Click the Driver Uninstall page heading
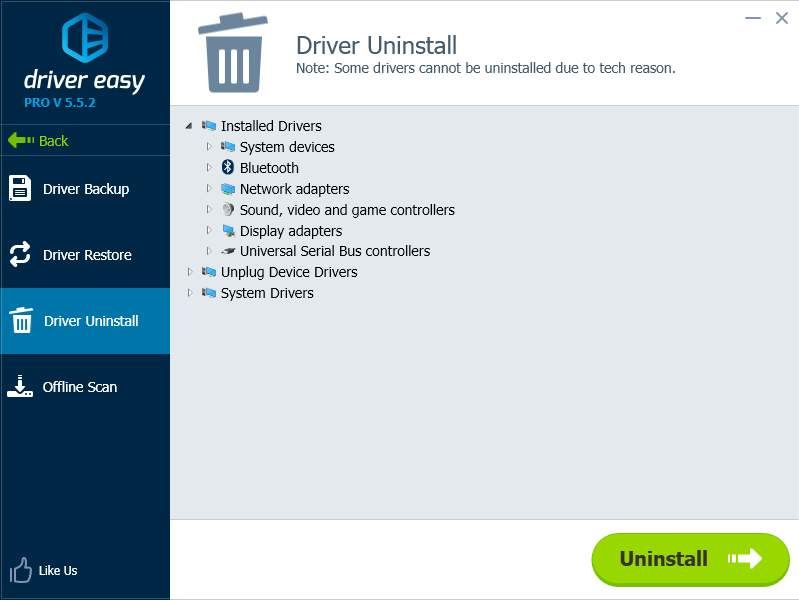The height and width of the screenshot is (600, 799). 376,45
